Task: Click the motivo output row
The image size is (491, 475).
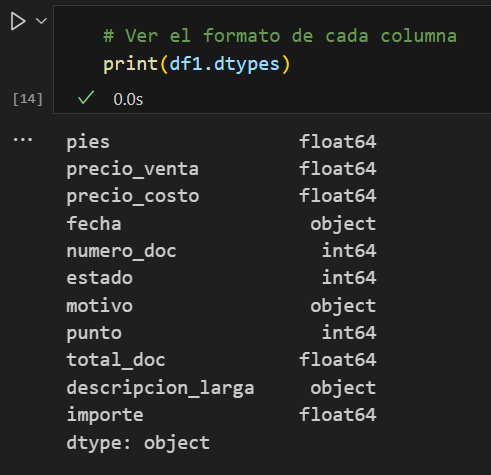Action: pyautogui.click(x=221, y=306)
